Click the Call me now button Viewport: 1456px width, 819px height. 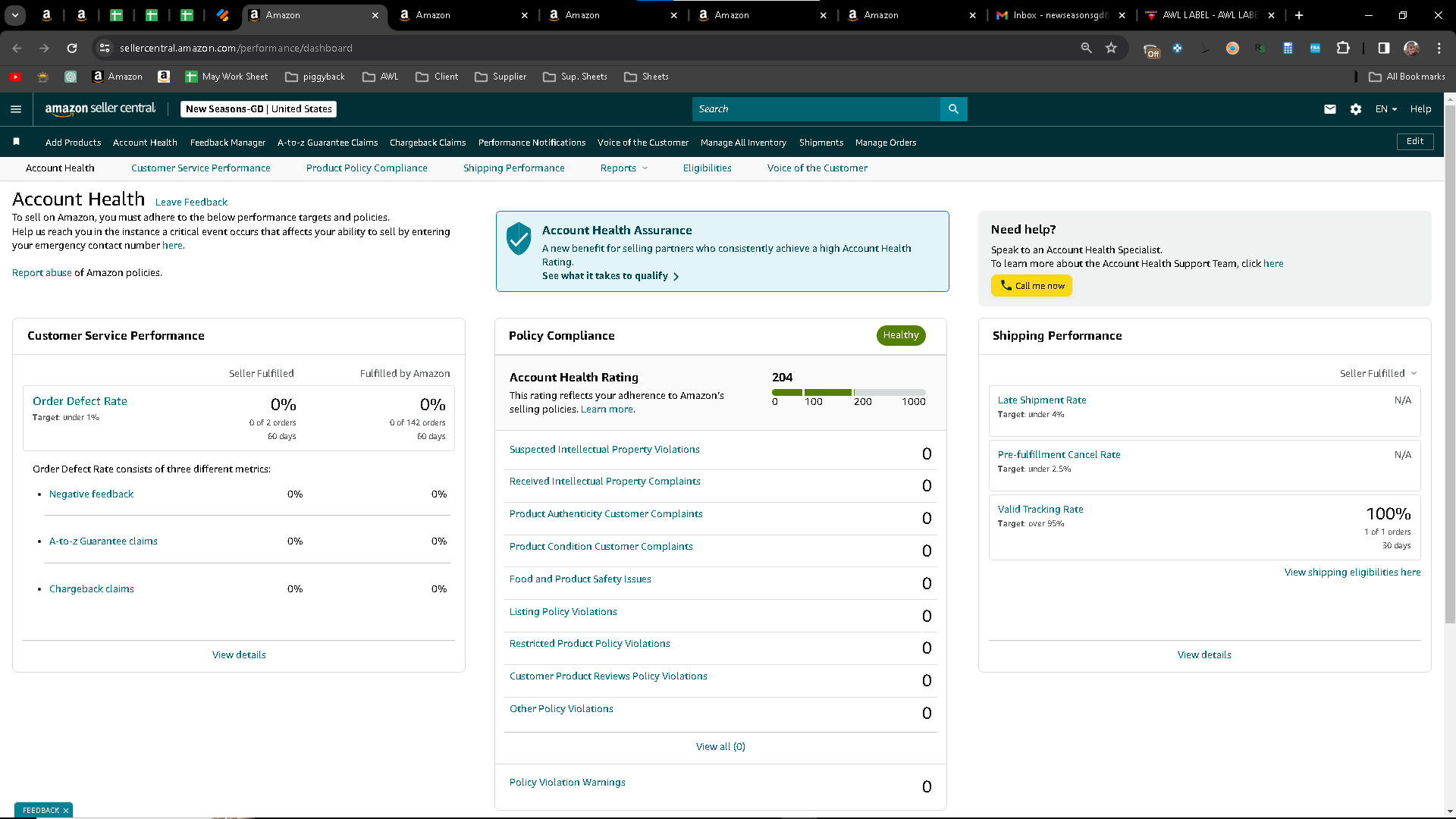coord(1031,286)
